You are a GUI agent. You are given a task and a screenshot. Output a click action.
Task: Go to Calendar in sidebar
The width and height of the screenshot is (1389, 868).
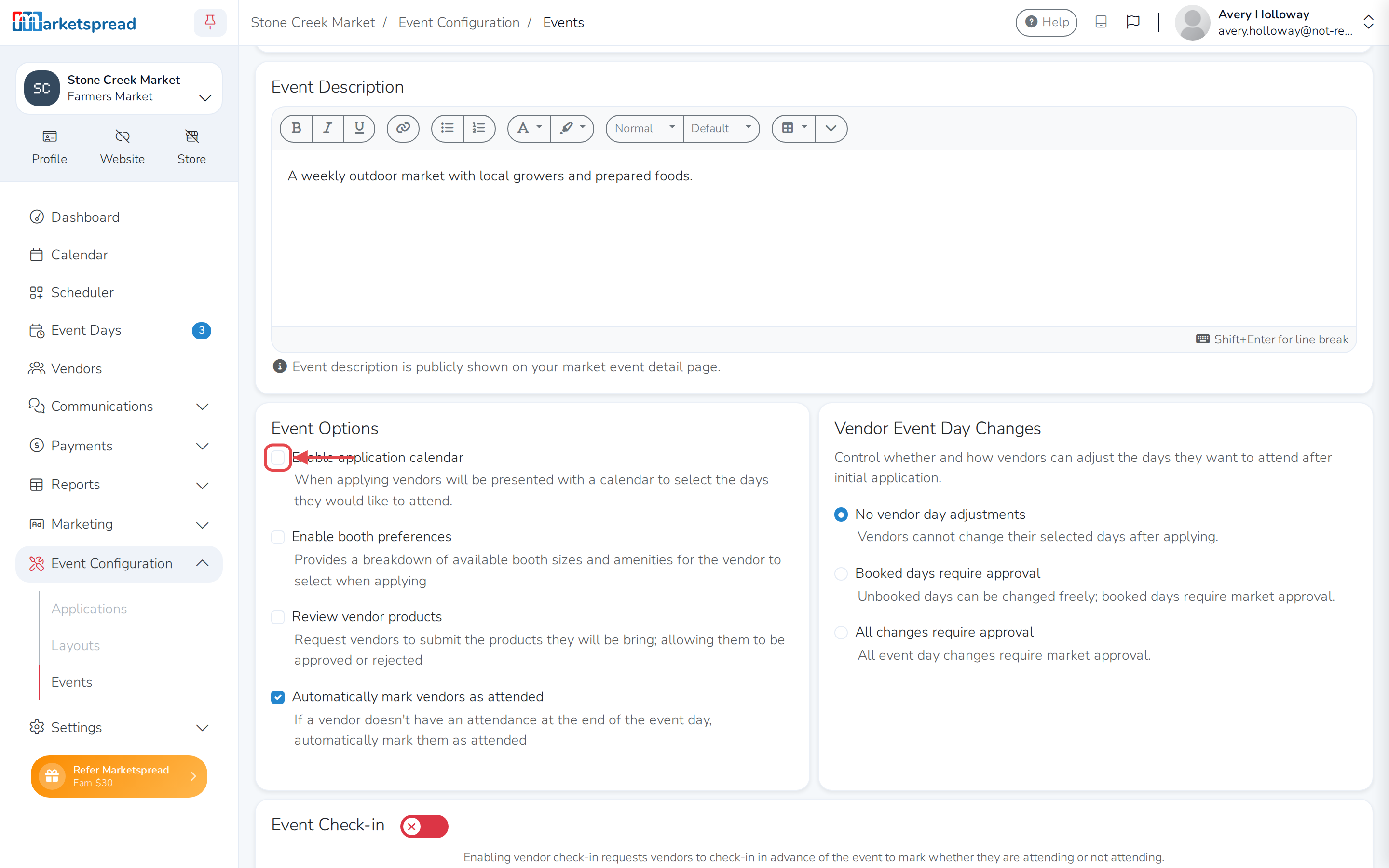[119, 255]
